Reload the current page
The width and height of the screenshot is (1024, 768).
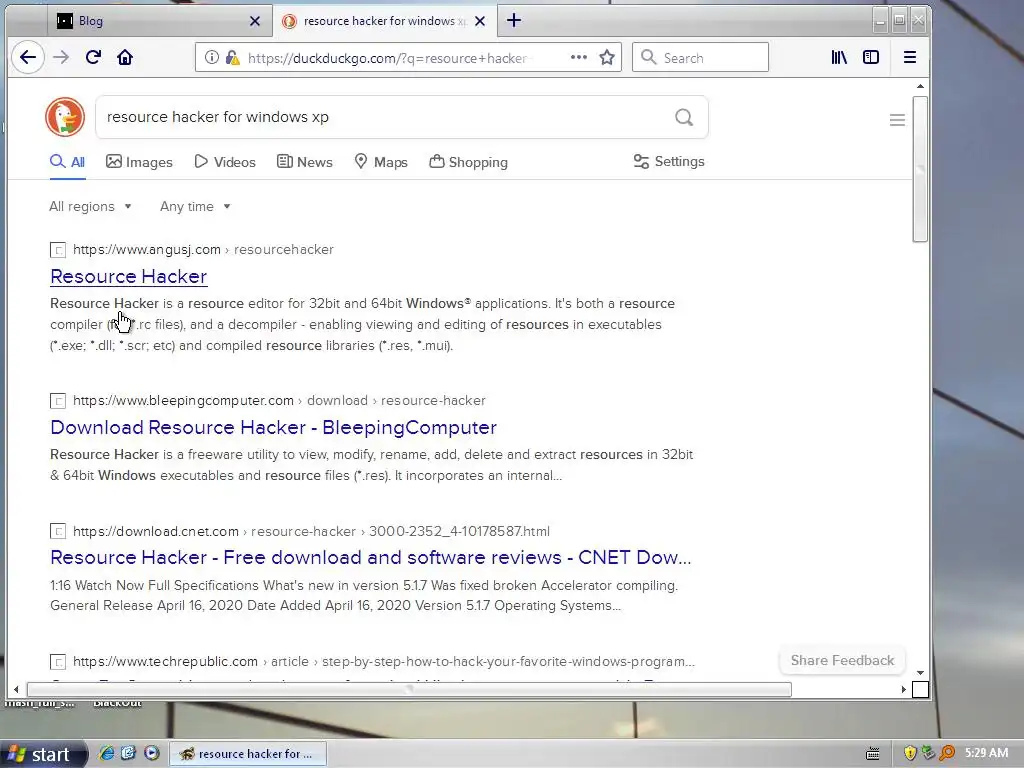(93, 57)
